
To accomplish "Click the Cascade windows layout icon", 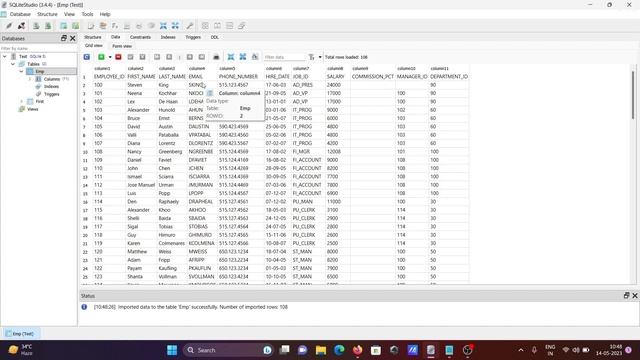I will (x=242, y=26).
